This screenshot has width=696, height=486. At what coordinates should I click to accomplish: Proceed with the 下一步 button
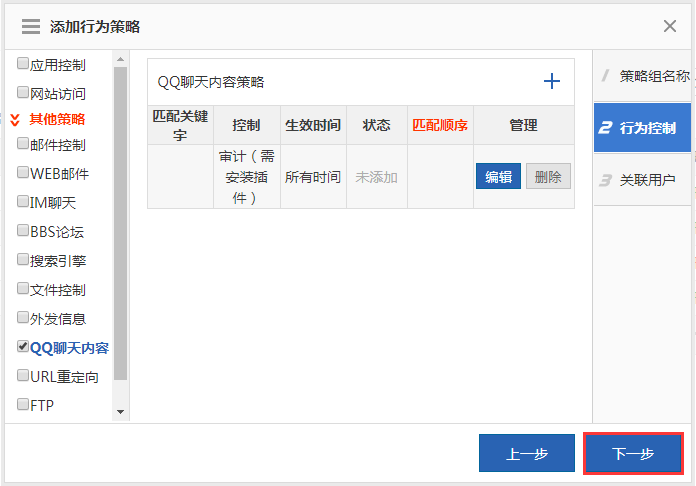pos(633,453)
